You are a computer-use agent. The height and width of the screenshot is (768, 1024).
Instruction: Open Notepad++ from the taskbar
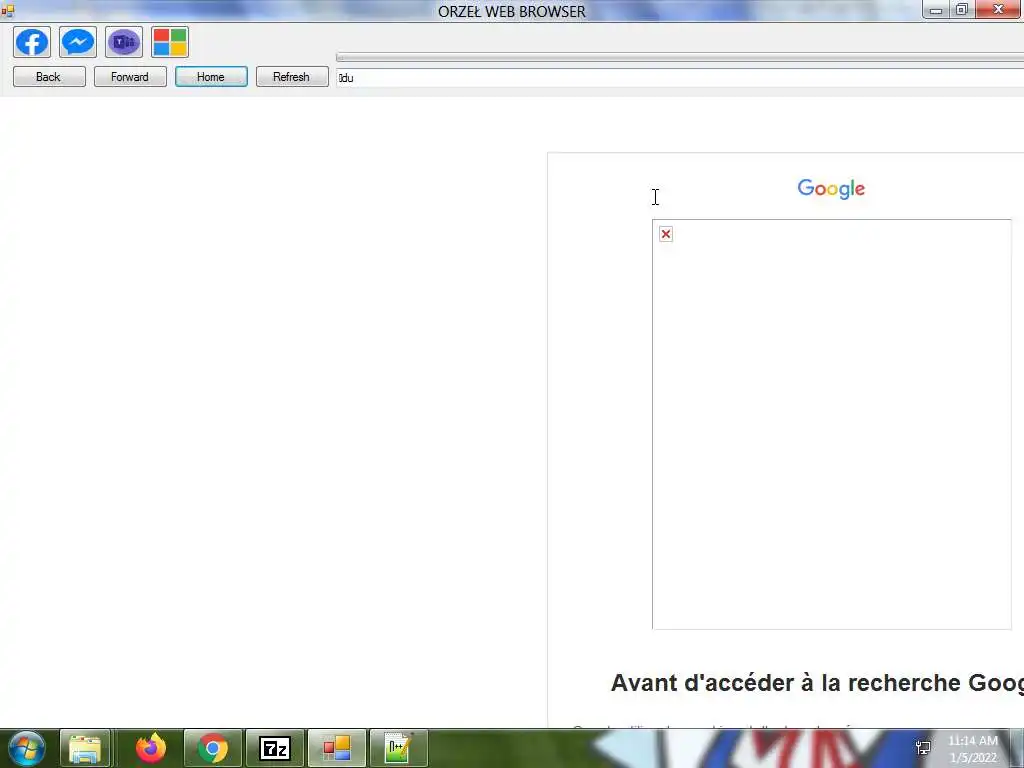point(398,748)
